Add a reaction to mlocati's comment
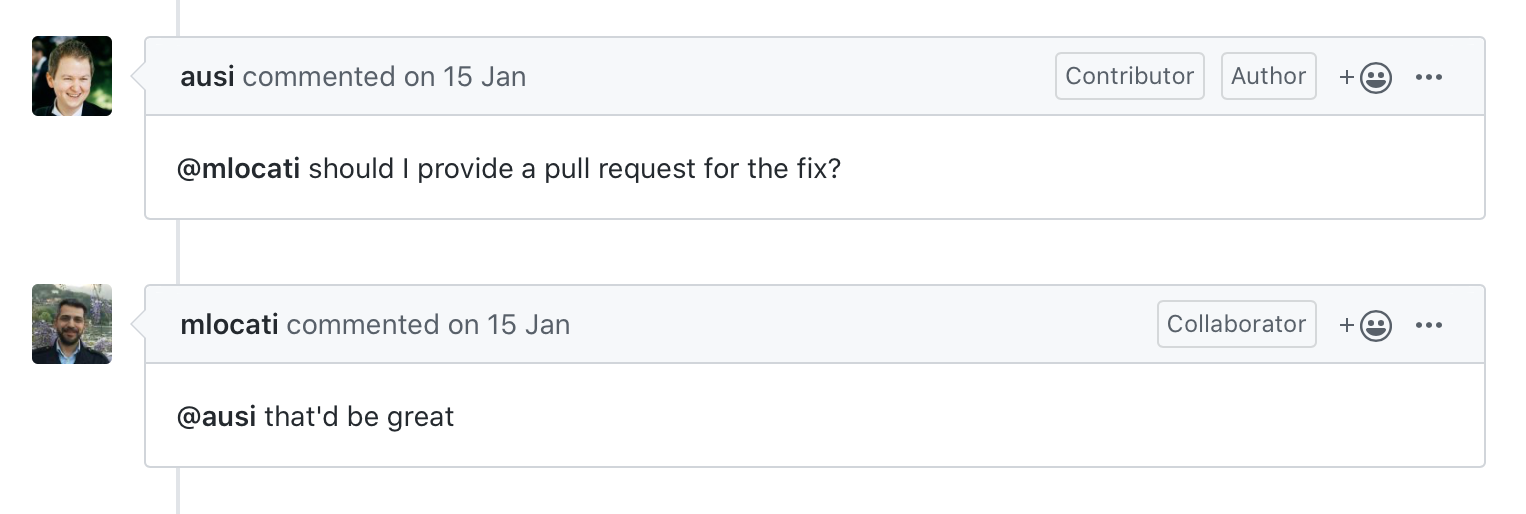The width and height of the screenshot is (1526, 514). (1366, 325)
